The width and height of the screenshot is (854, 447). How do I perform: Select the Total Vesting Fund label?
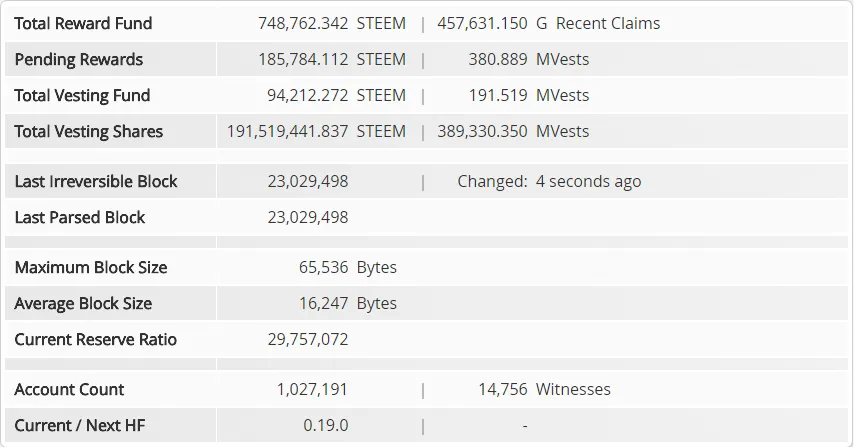coord(82,95)
